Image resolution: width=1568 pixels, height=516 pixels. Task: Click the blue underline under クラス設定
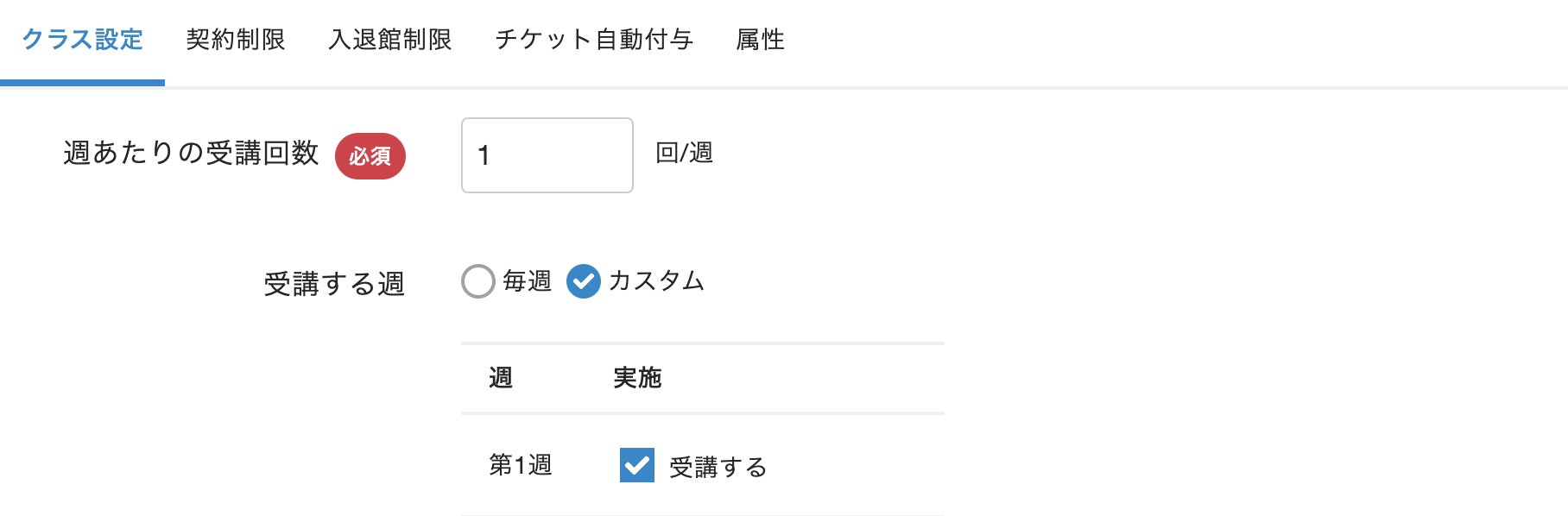pyautogui.click(x=82, y=83)
